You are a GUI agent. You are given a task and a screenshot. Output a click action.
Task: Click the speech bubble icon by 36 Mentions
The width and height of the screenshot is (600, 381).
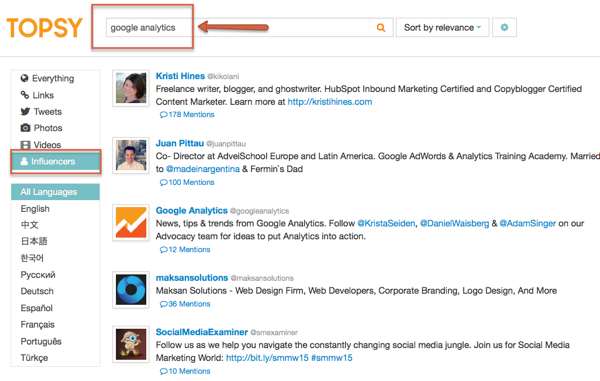163,304
